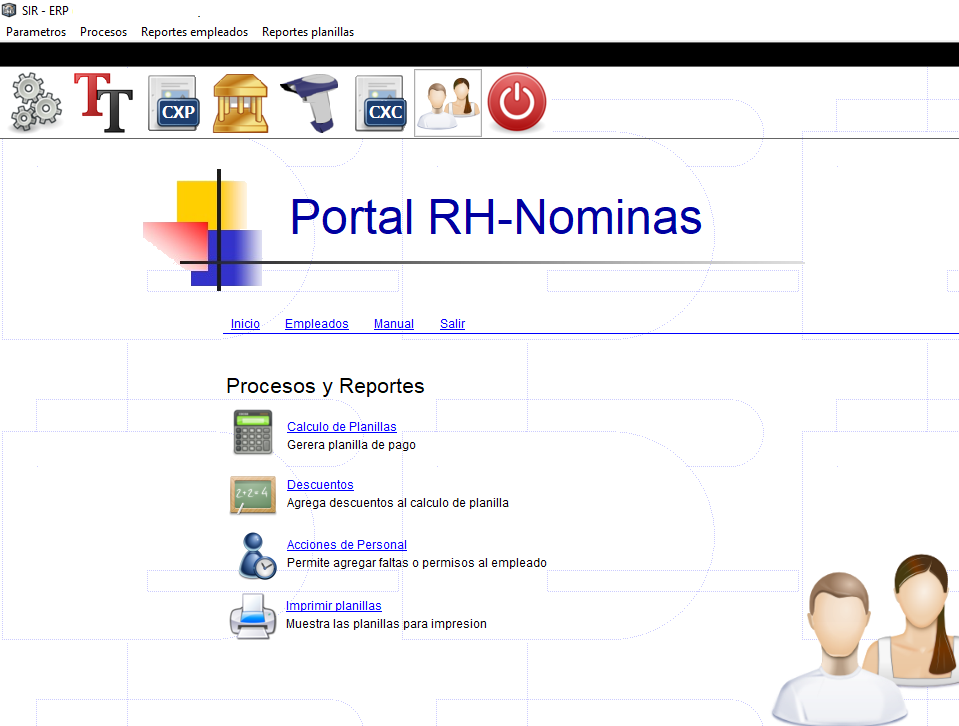Screen dimensions: 959x726
Task: Click the SIR - ERP title bar app icon
Action: [9, 10]
